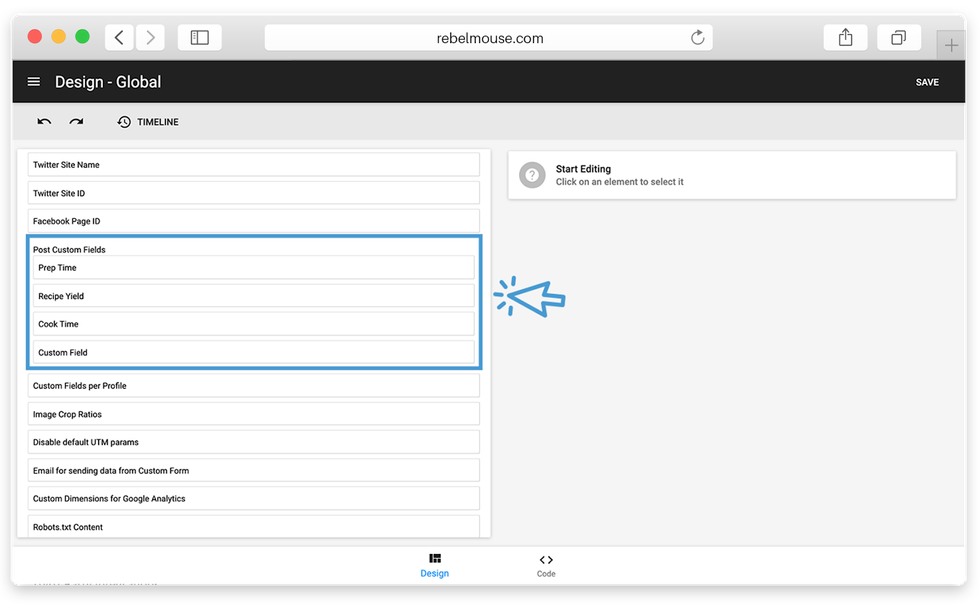
Task: Click the undo arrow icon
Action: [44, 122]
